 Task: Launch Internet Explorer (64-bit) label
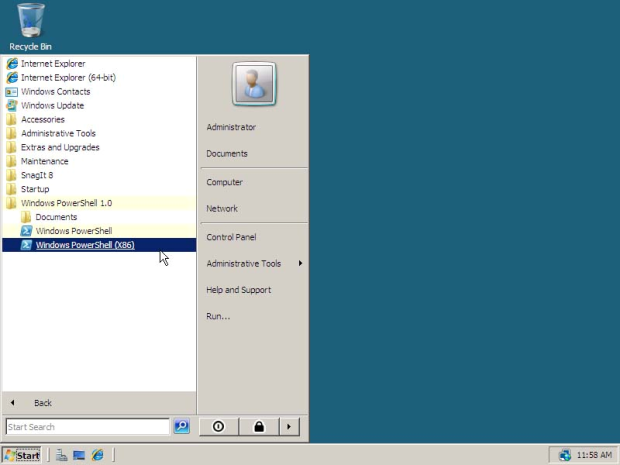tap(68, 78)
